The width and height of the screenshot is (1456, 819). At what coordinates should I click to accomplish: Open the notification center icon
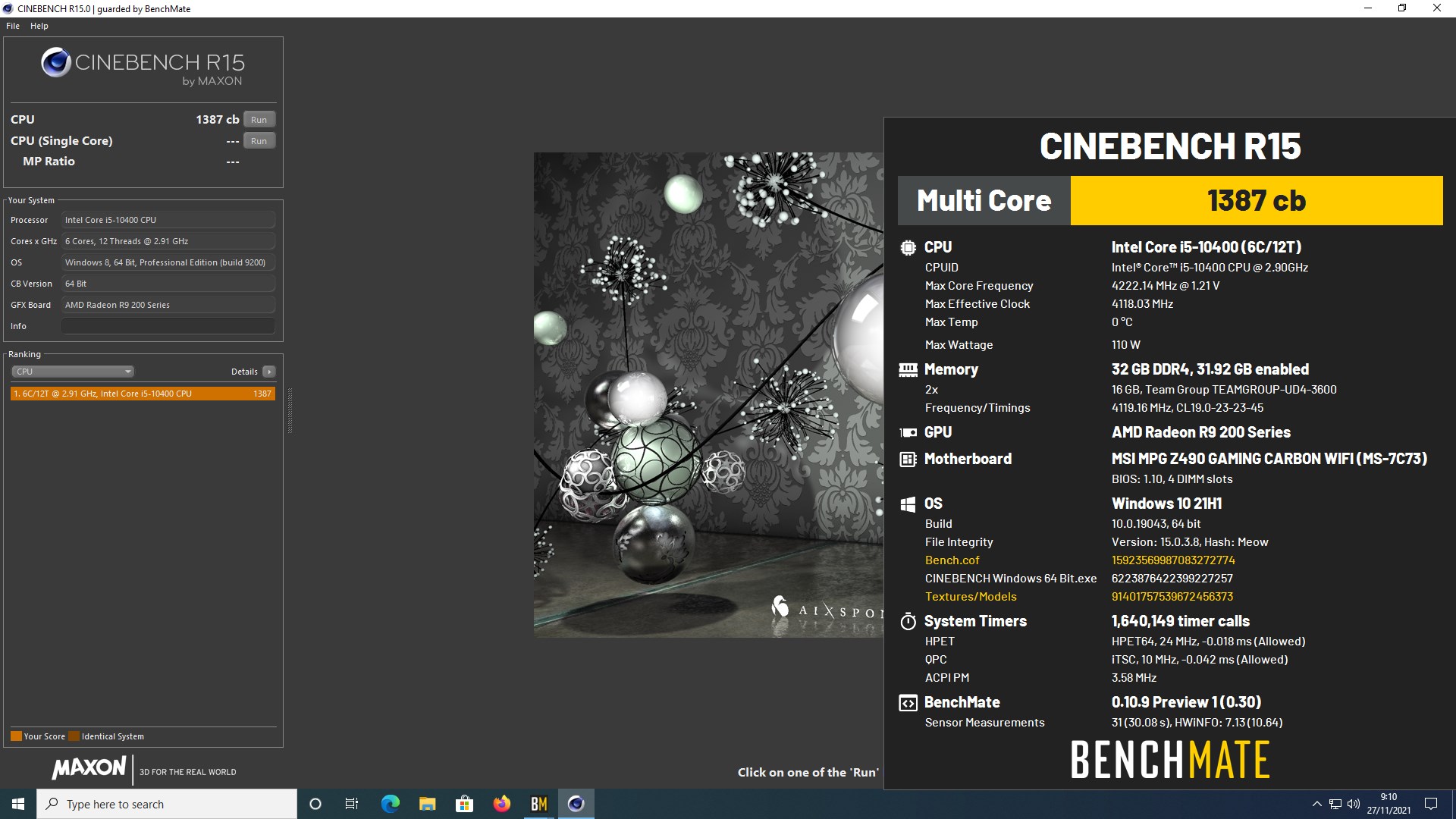pyautogui.click(x=1431, y=804)
